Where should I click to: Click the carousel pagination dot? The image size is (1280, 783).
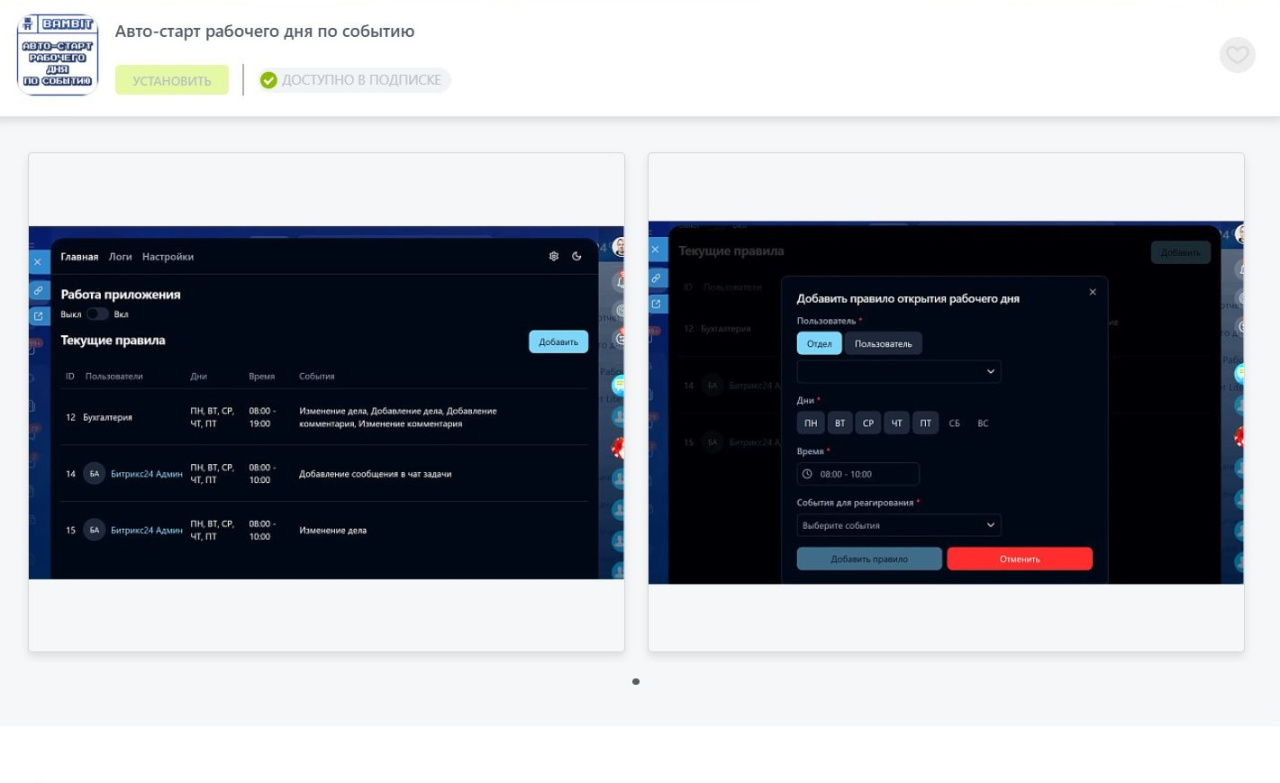pos(636,681)
